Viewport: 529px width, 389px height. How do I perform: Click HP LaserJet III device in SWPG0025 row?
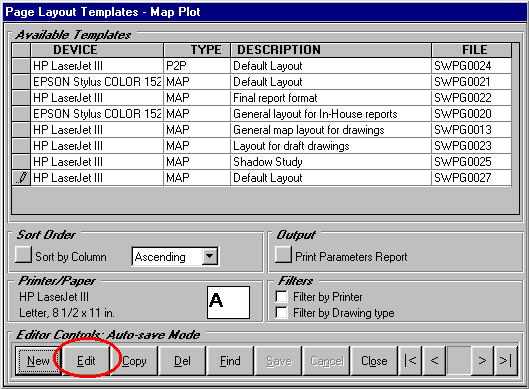pyautogui.click(x=97, y=162)
